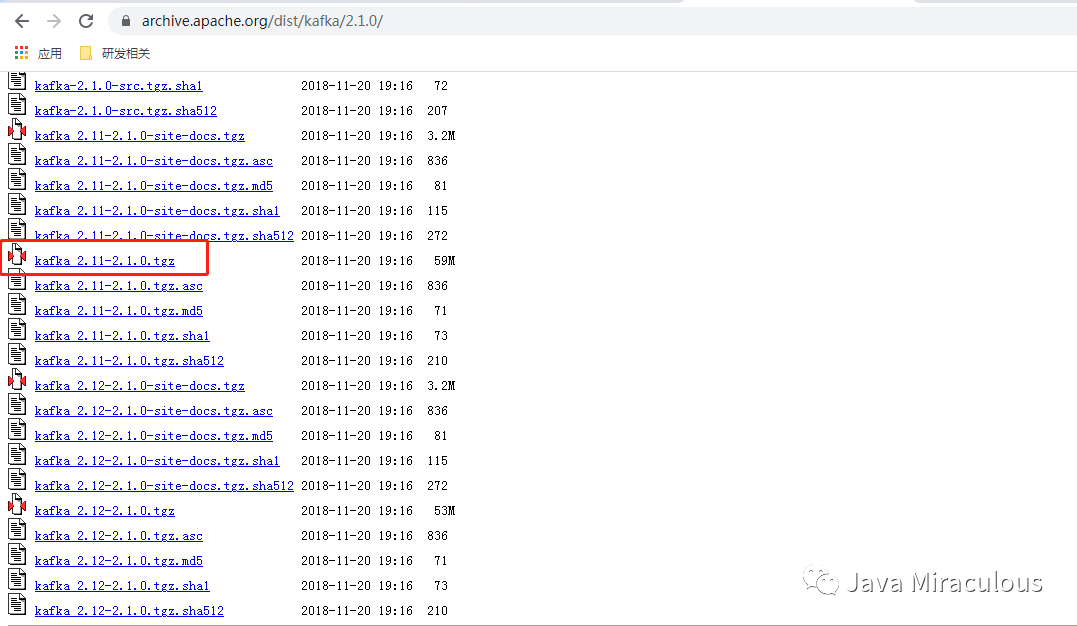Open kafka_2.11-2.1.0.tgz.asc link
Screen dimensions: 1077x626
point(119,286)
